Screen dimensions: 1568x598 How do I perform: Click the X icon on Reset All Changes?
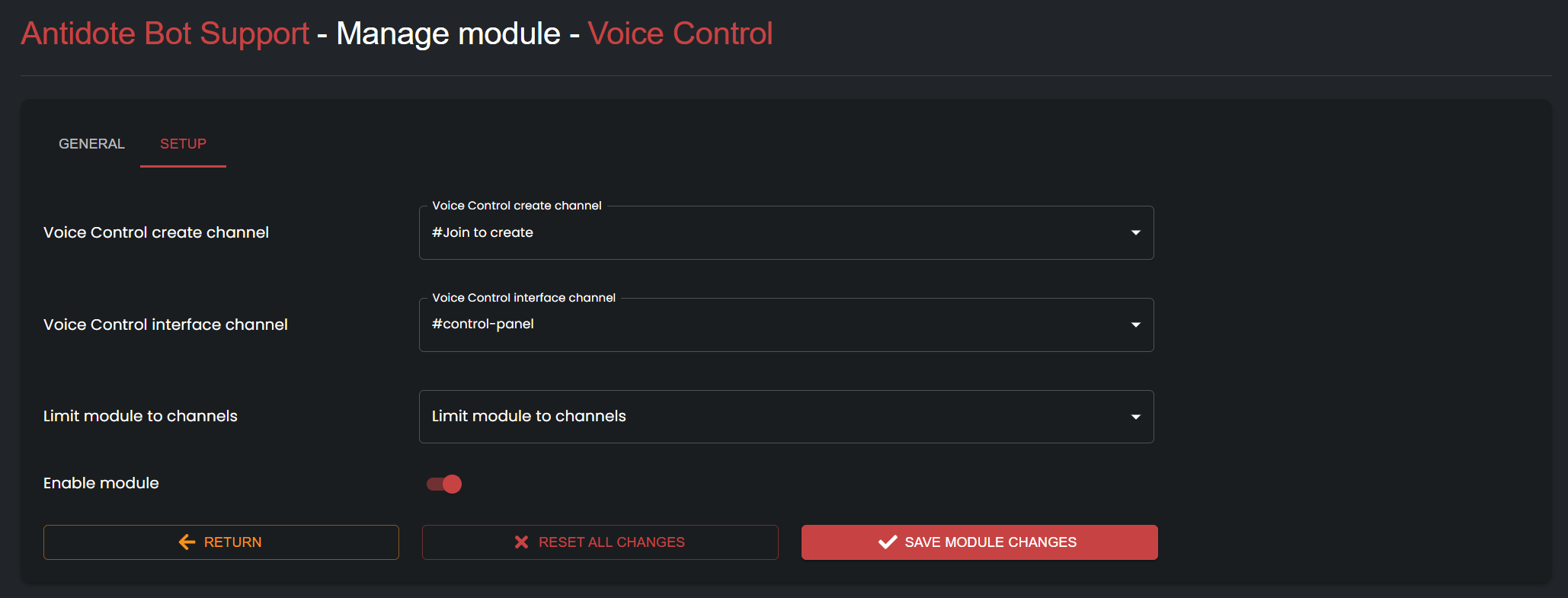[x=521, y=542]
